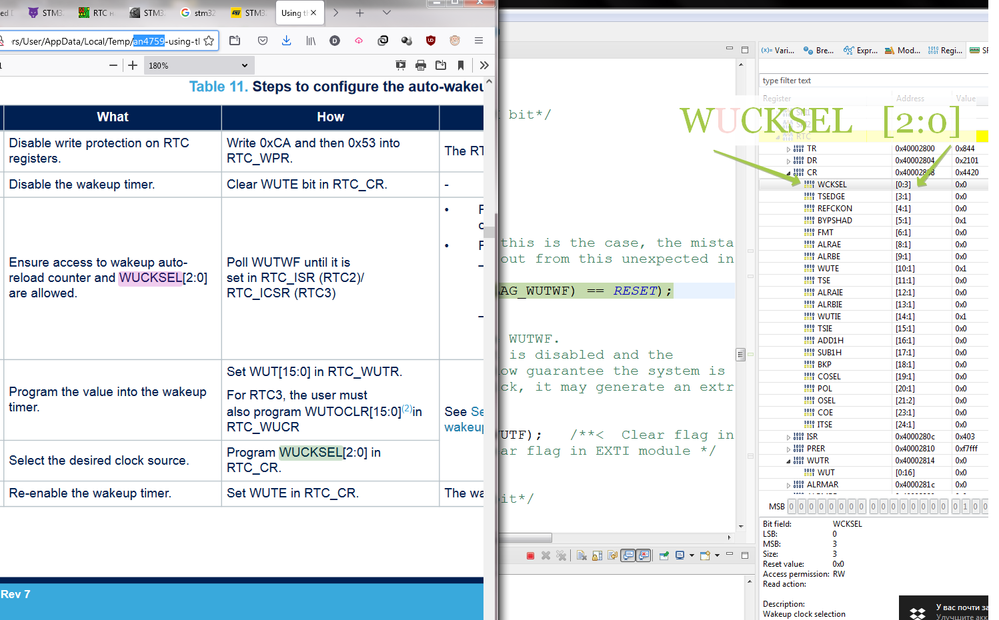Click the Firefox address bar URL

click(104, 41)
